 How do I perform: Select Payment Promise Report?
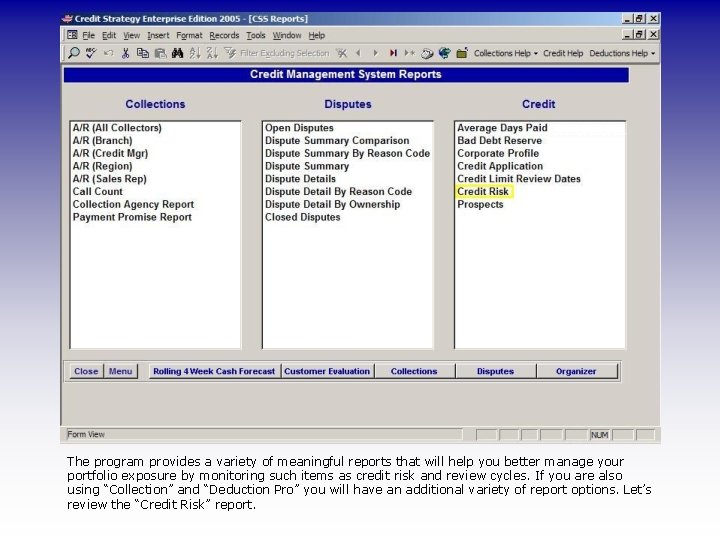(132, 217)
